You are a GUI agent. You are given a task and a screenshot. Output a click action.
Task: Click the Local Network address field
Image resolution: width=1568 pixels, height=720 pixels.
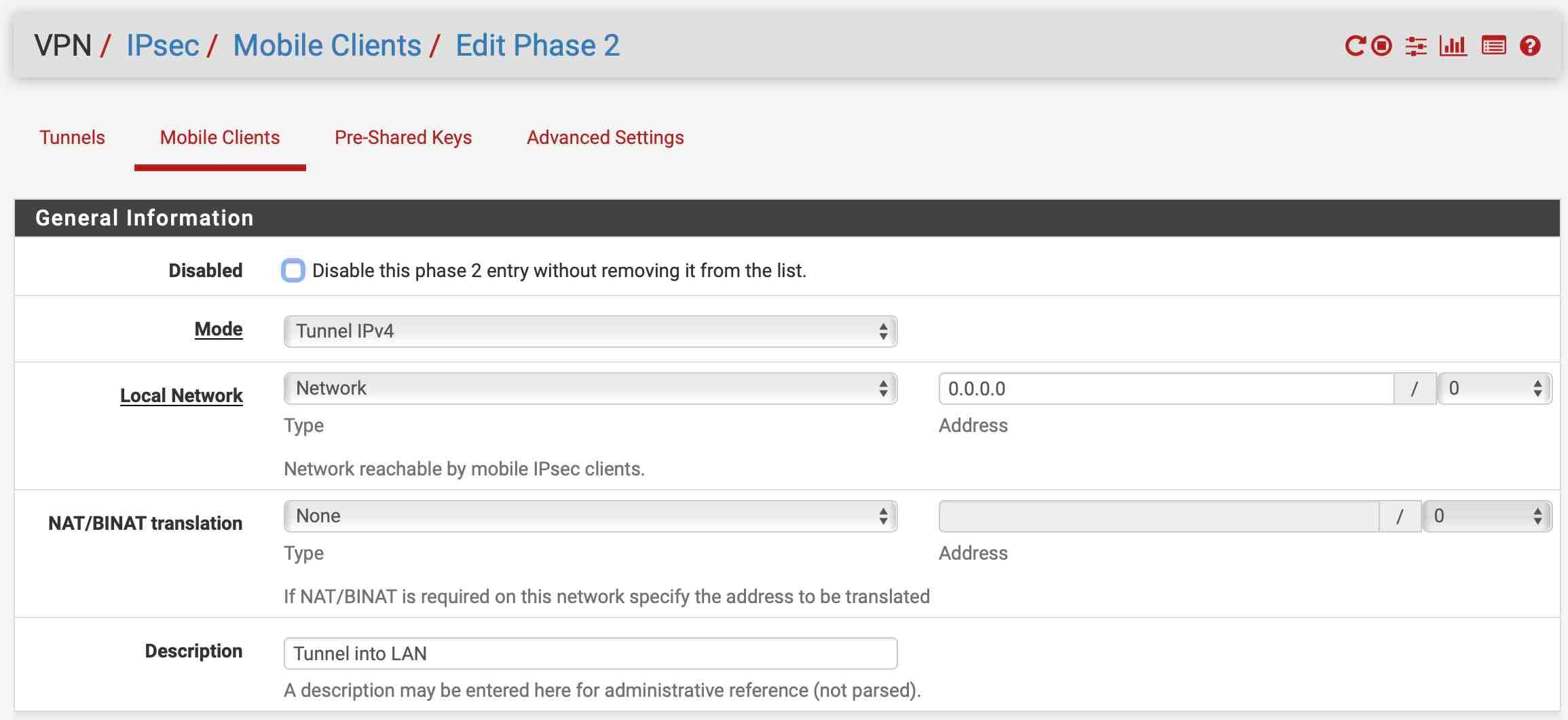coord(1166,389)
